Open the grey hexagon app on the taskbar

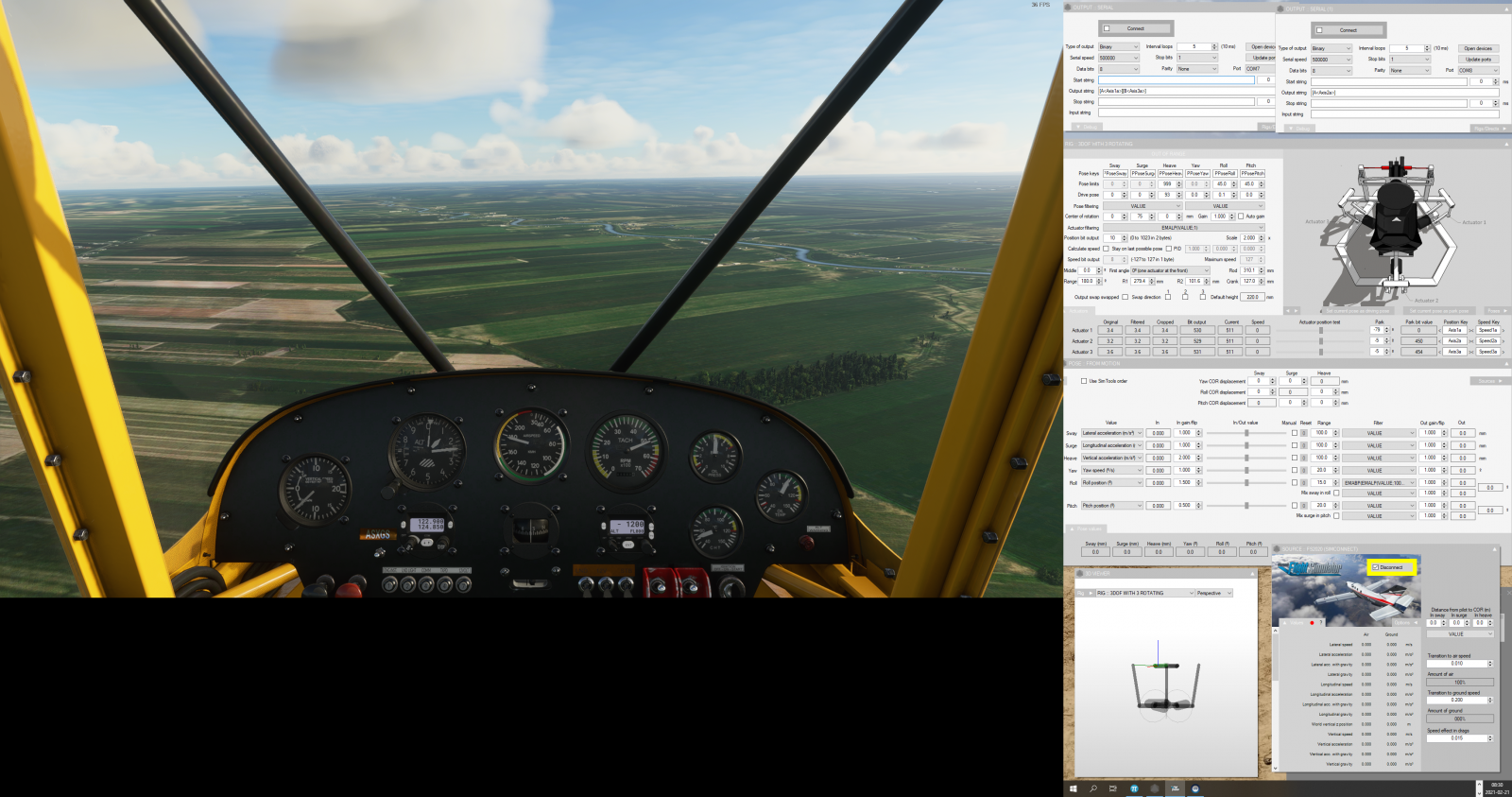tap(1155, 788)
